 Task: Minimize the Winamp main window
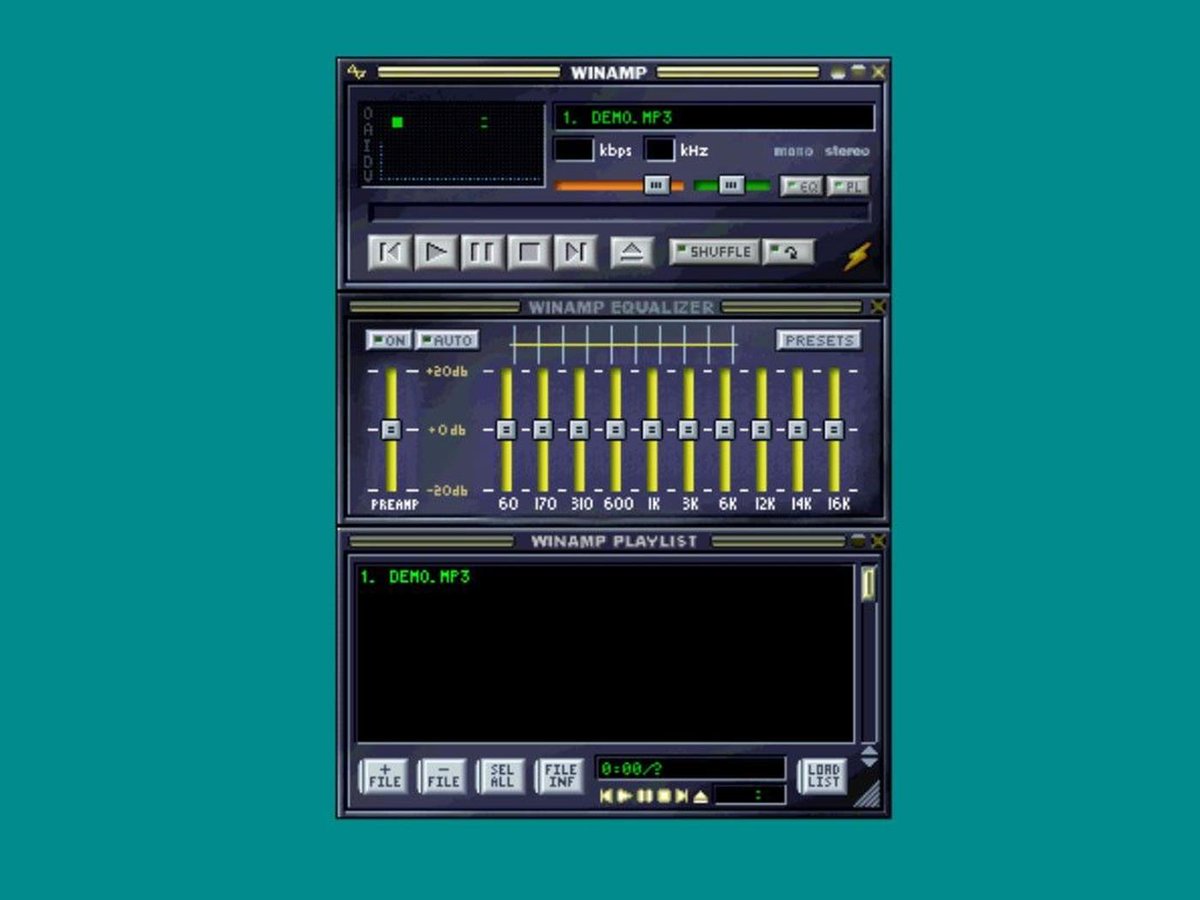(838, 72)
